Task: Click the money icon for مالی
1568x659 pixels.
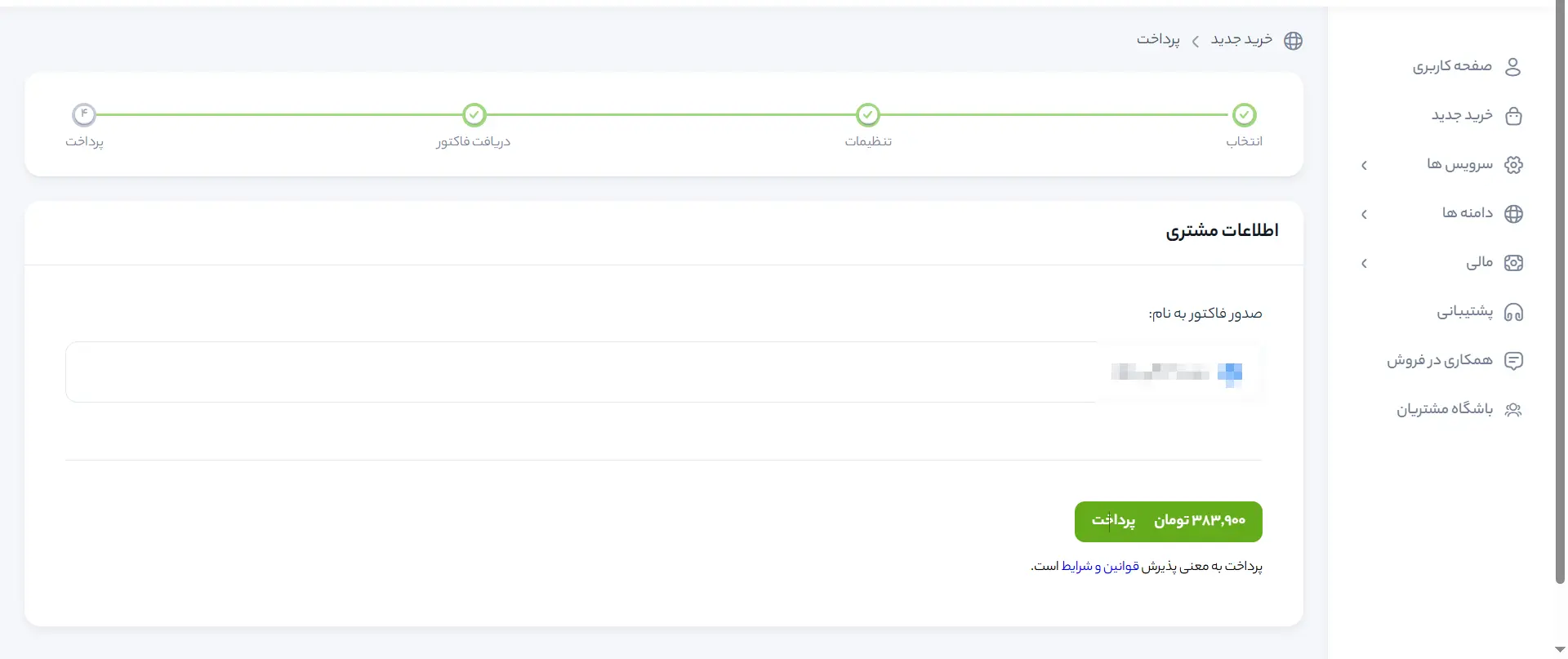Action: [x=1513, y=263]
